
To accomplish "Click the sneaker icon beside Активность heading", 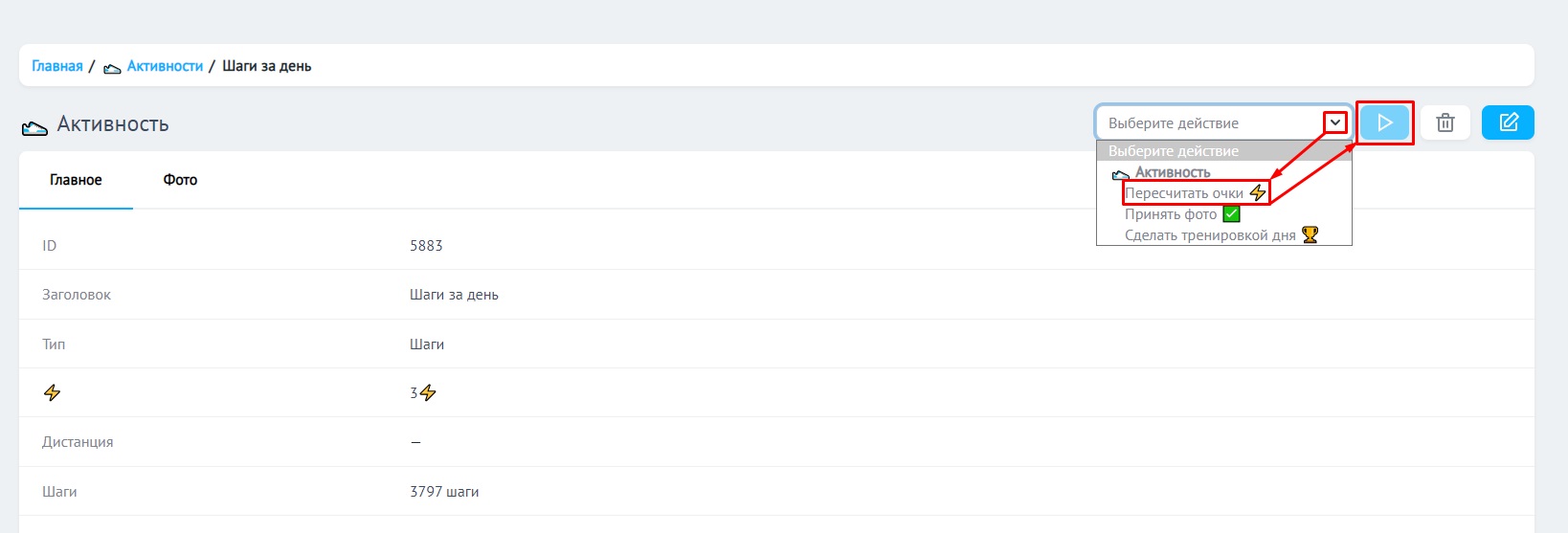I will [x=34, y=126].
